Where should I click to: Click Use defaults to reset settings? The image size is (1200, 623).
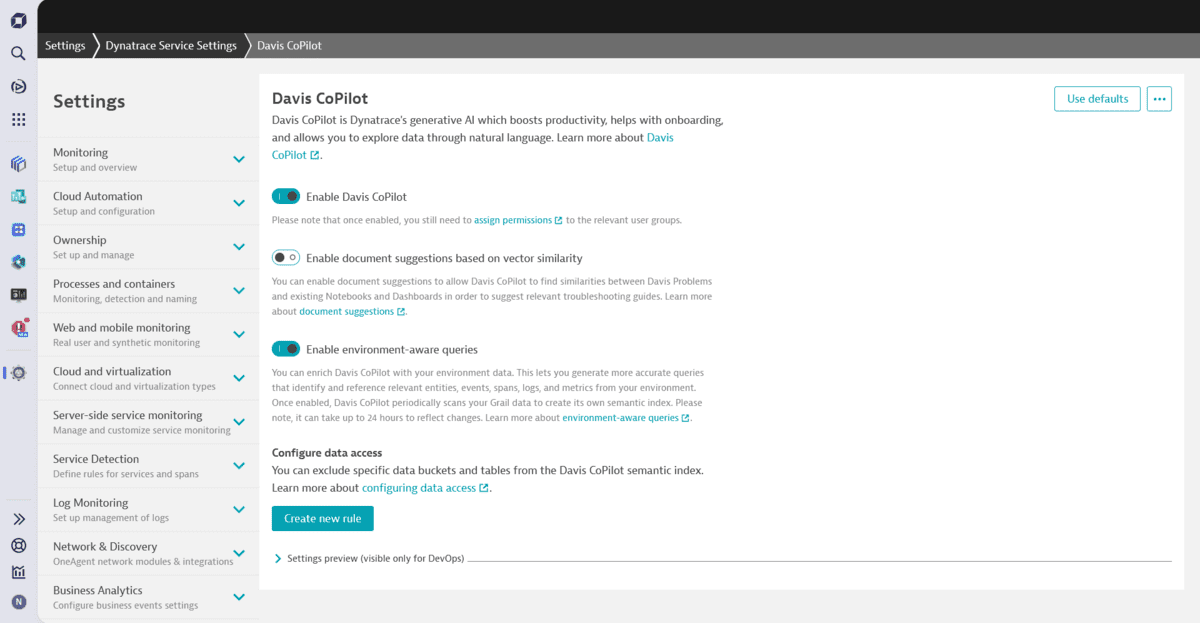pyautogui.click(x=1097, y=98)
